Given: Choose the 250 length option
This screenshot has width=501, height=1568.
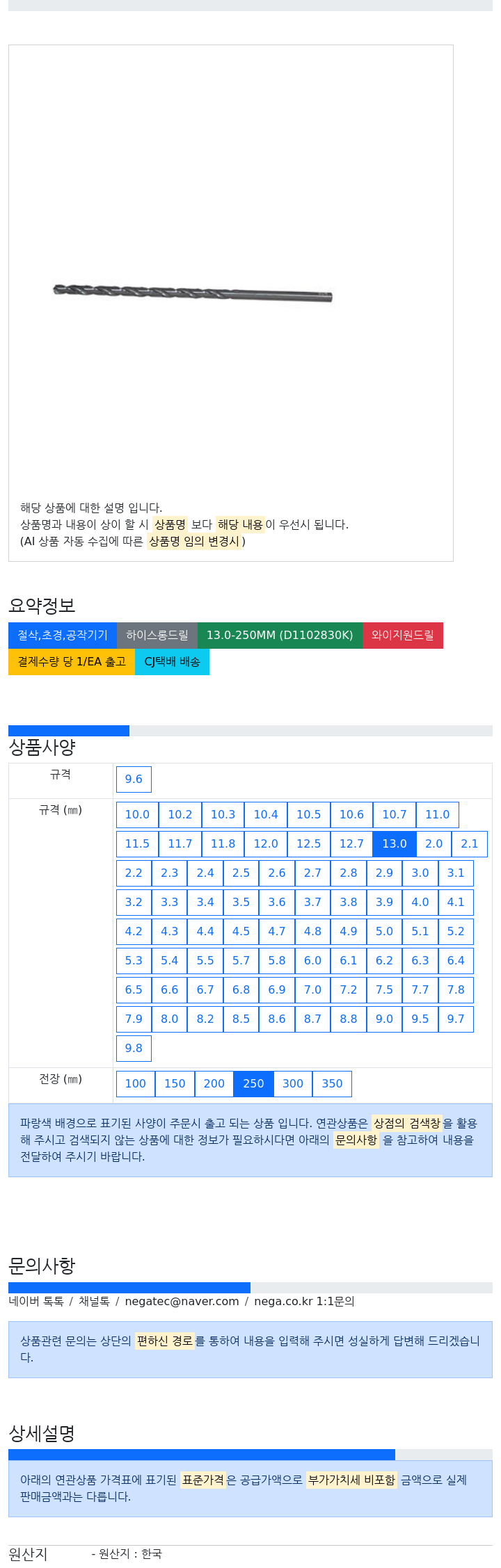Looking at the screenshot, I should (x=253, y=1083).
